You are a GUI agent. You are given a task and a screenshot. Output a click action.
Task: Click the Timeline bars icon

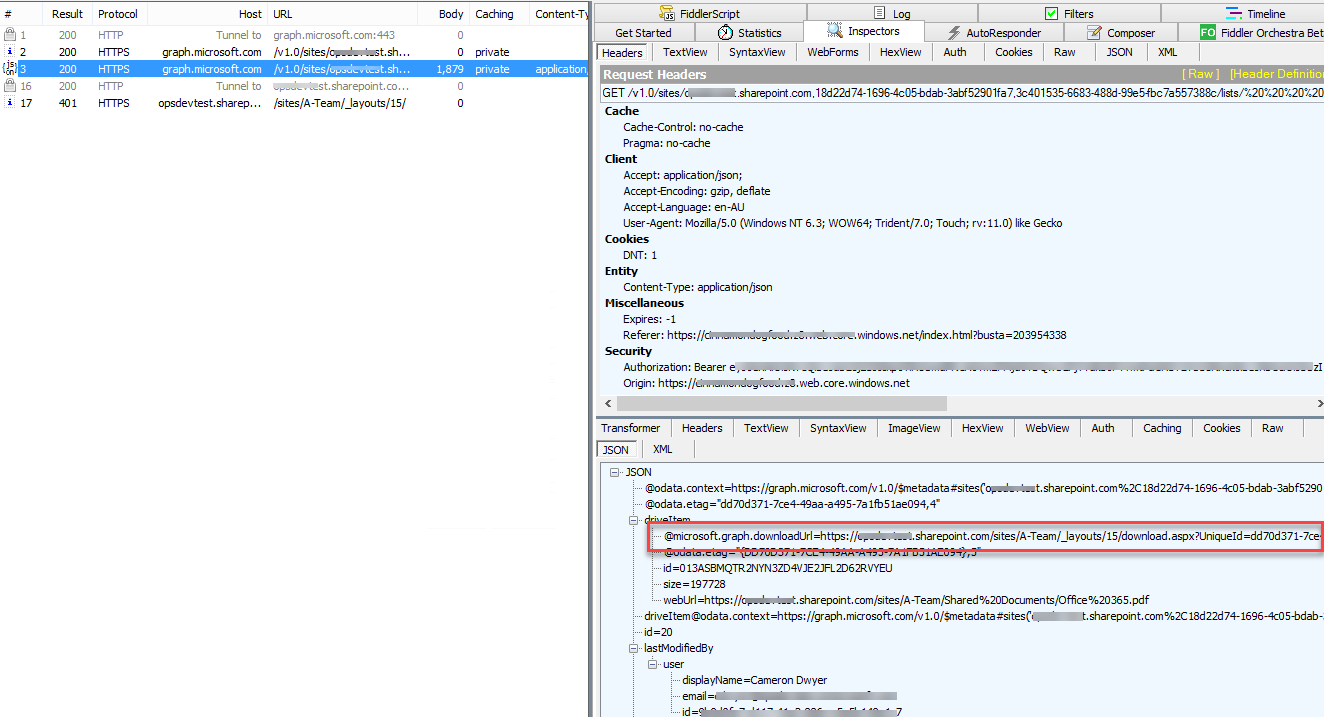point(1234,13)
